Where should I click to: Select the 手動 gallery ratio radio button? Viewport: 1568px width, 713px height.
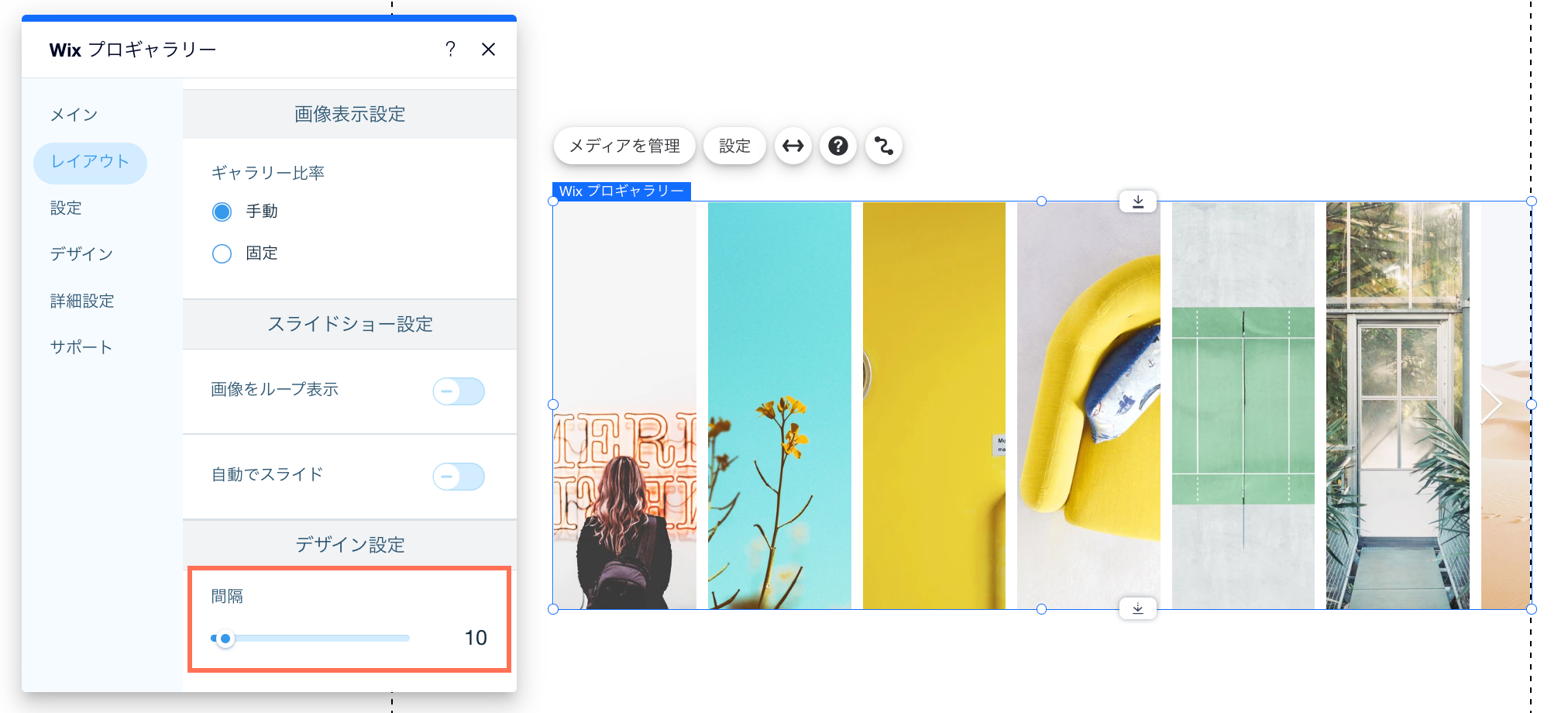222,212
